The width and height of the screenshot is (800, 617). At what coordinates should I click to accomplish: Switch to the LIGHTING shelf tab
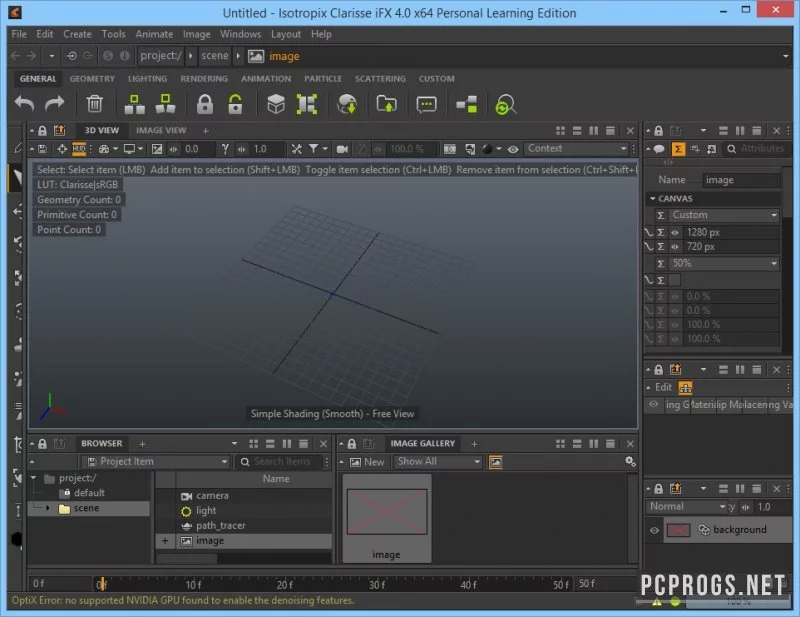tap(147, 79)
